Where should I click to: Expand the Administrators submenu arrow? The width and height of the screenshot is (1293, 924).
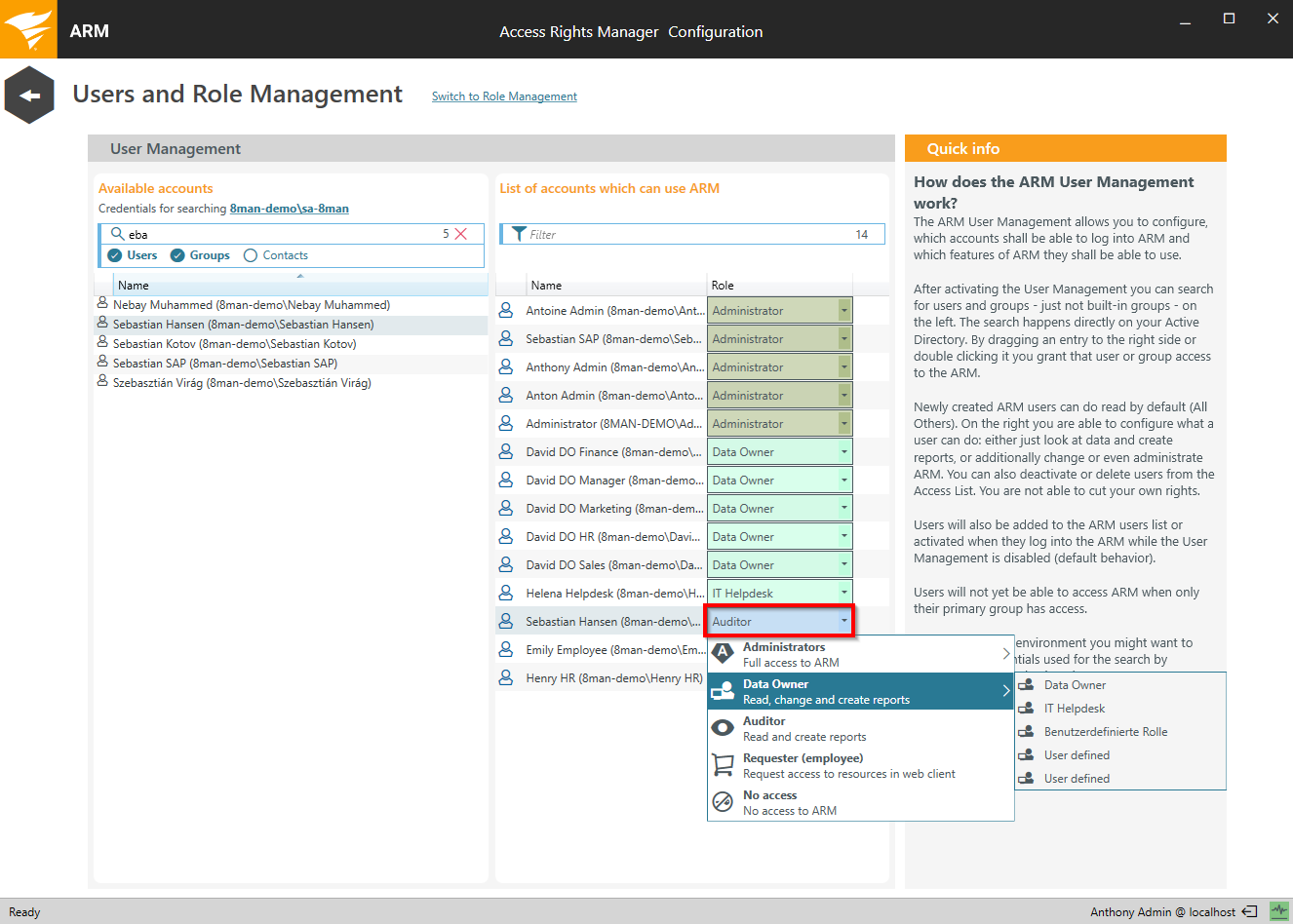pyautogui.click(x=1005, y=654)
